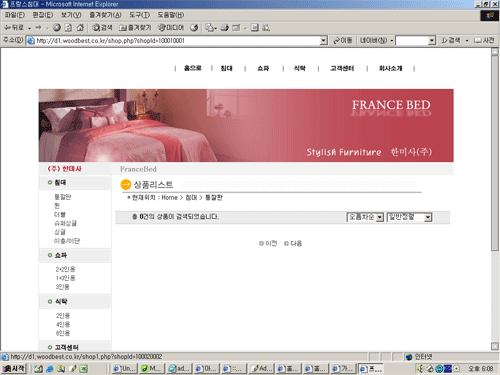Open the 즐겨찾기(A) menu
Image resolution: width=500 pixels, height=375 pixels.
pos(105,15)
